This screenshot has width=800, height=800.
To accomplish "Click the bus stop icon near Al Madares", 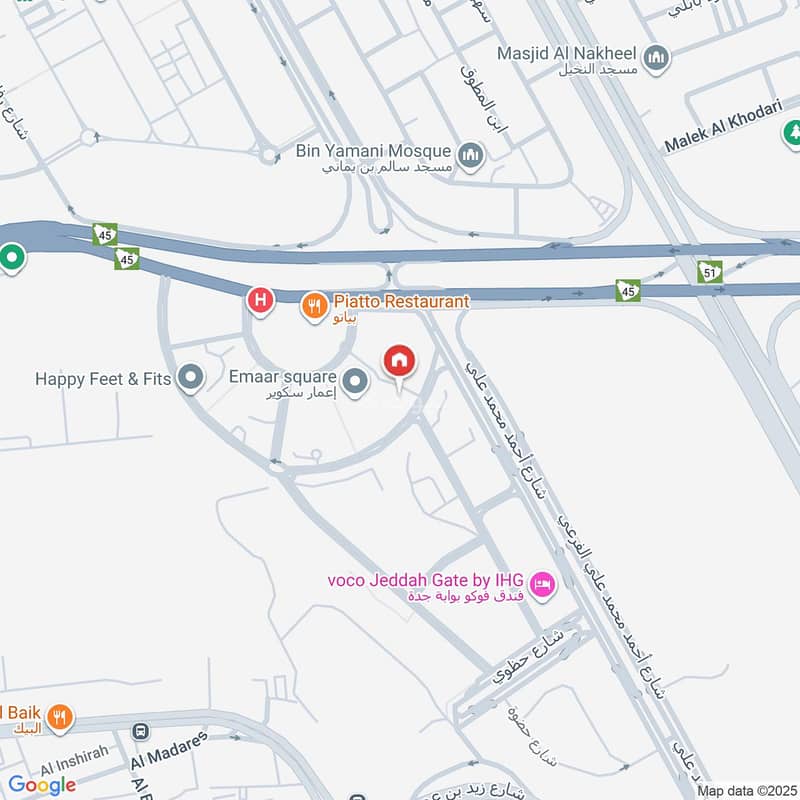I will pyautogui.click(x=141, y=732).
